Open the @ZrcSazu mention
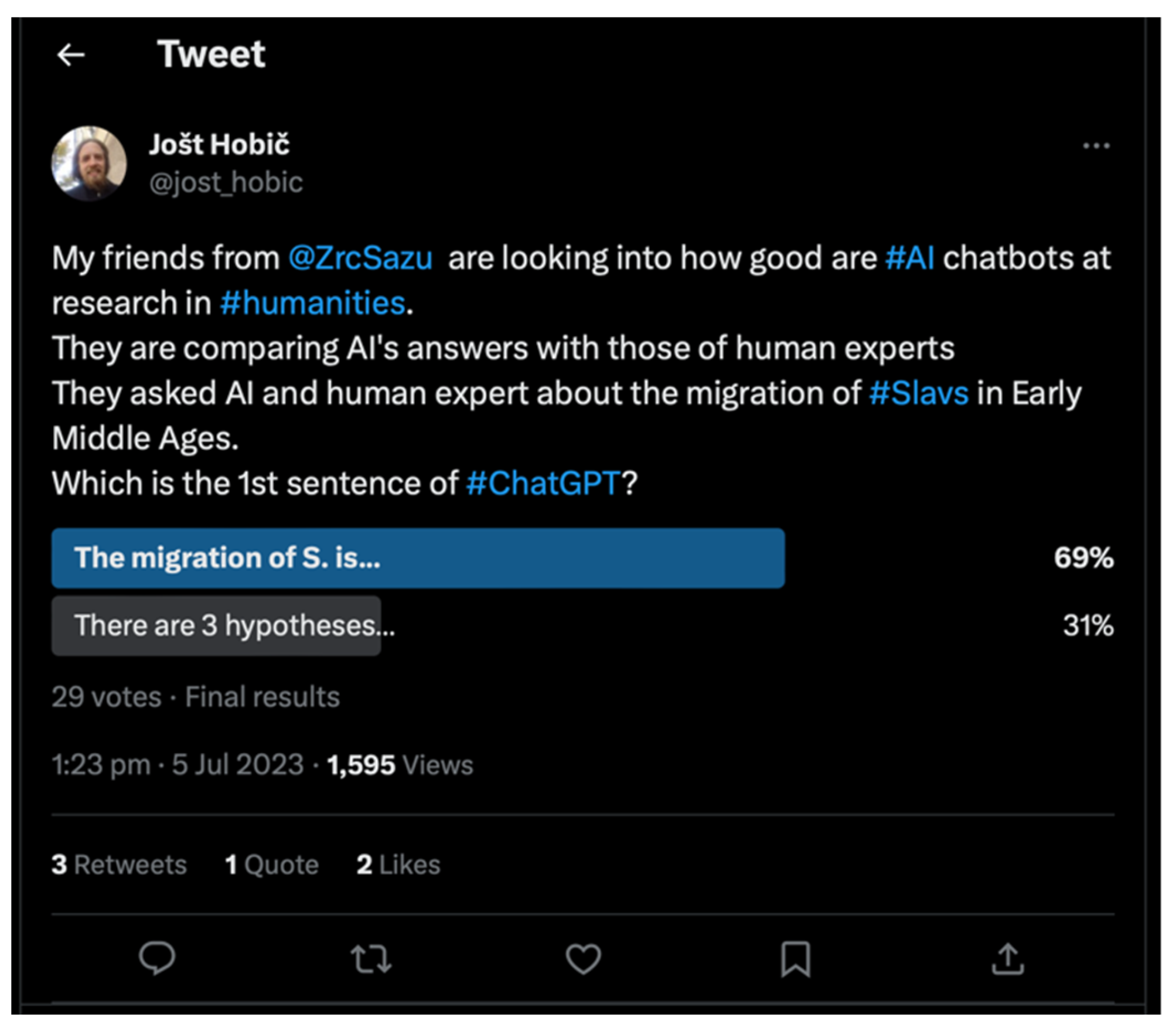1176x1031 pixels. [360, 258]
